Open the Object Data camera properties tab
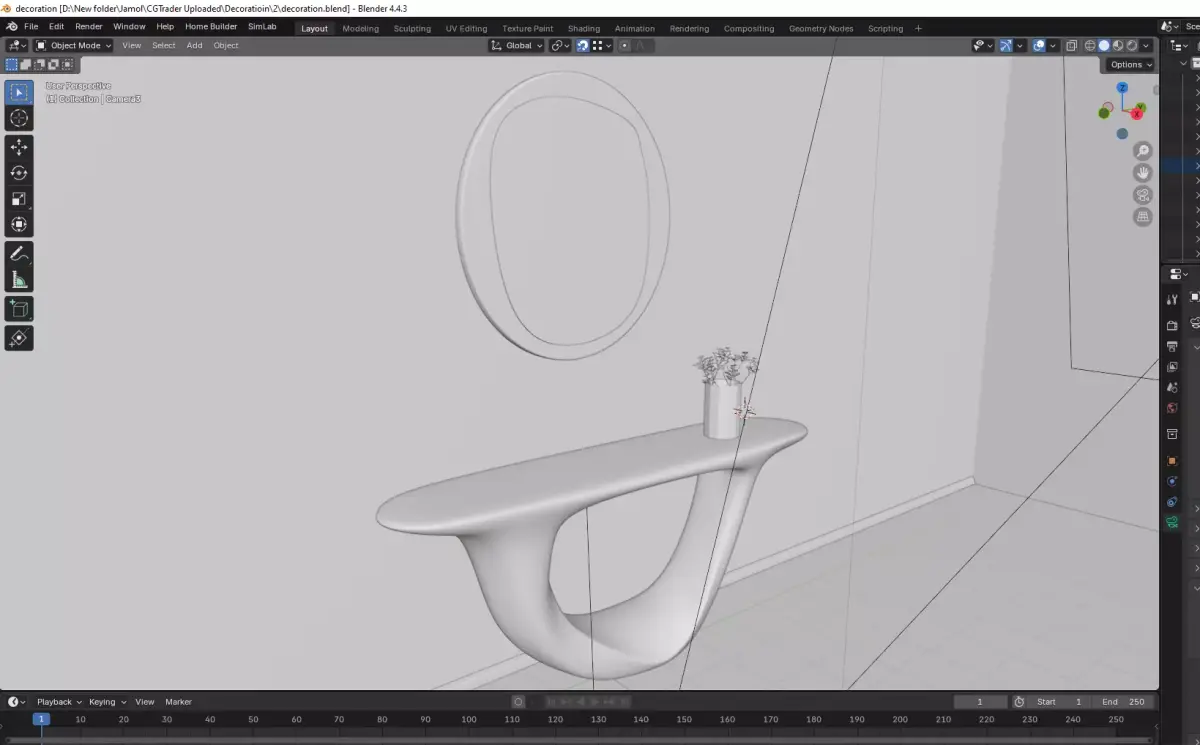 pyautogui.click(x=1172, y=522)
